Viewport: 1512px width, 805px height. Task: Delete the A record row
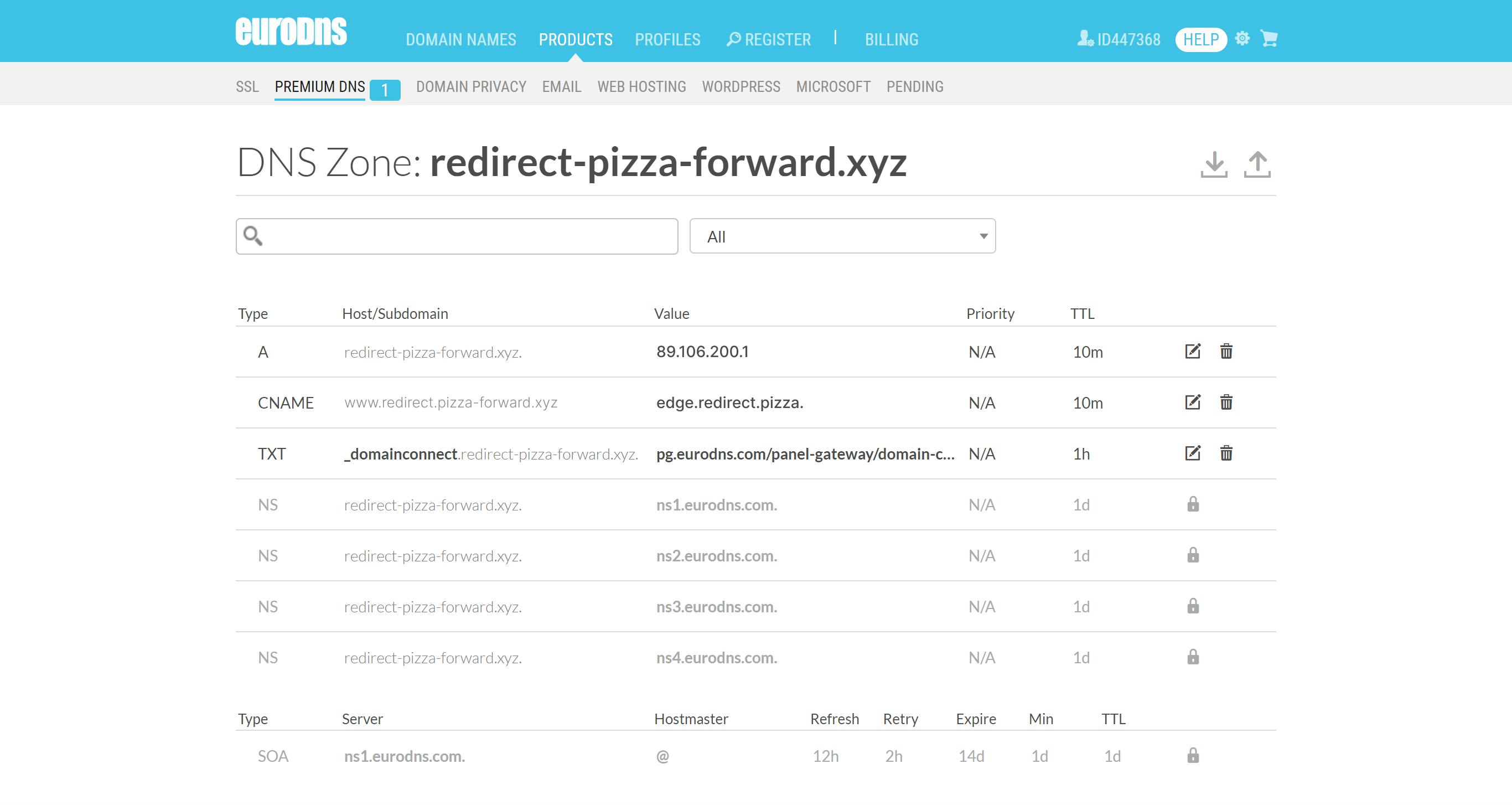(x=1226, y=351)
